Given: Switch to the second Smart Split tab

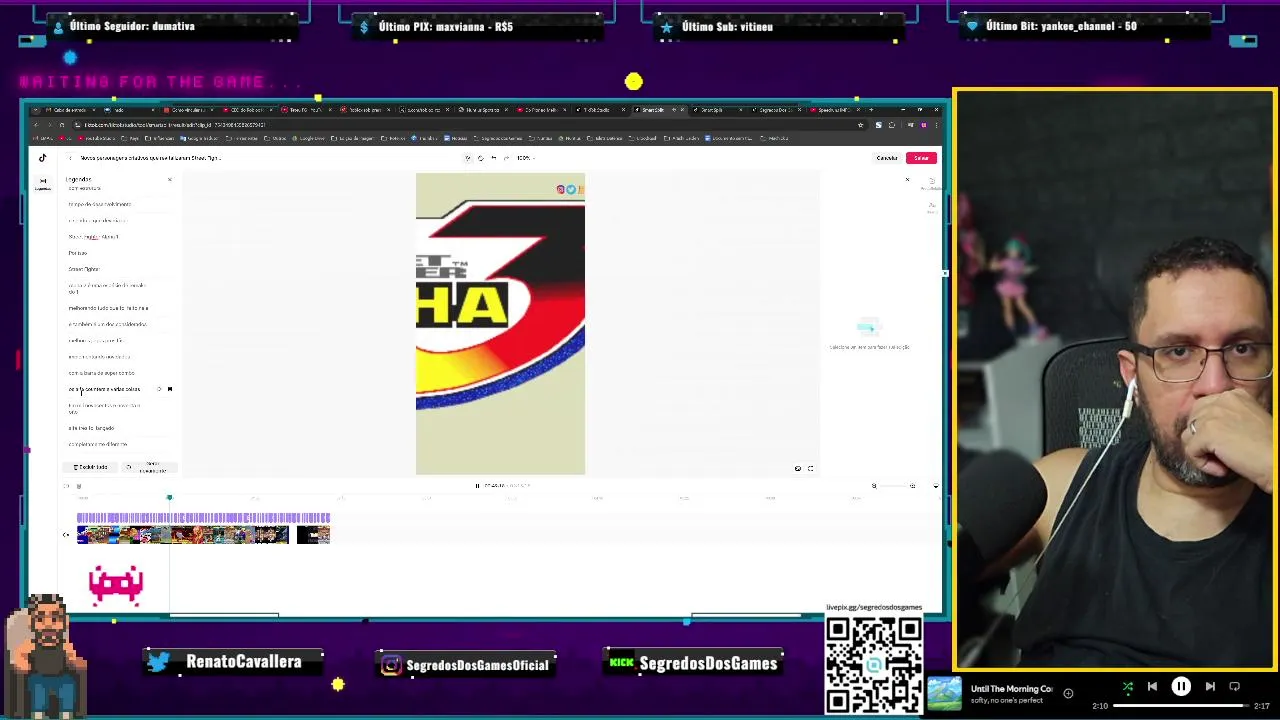Looking at the screenshot, I should (x=718, y=110).
